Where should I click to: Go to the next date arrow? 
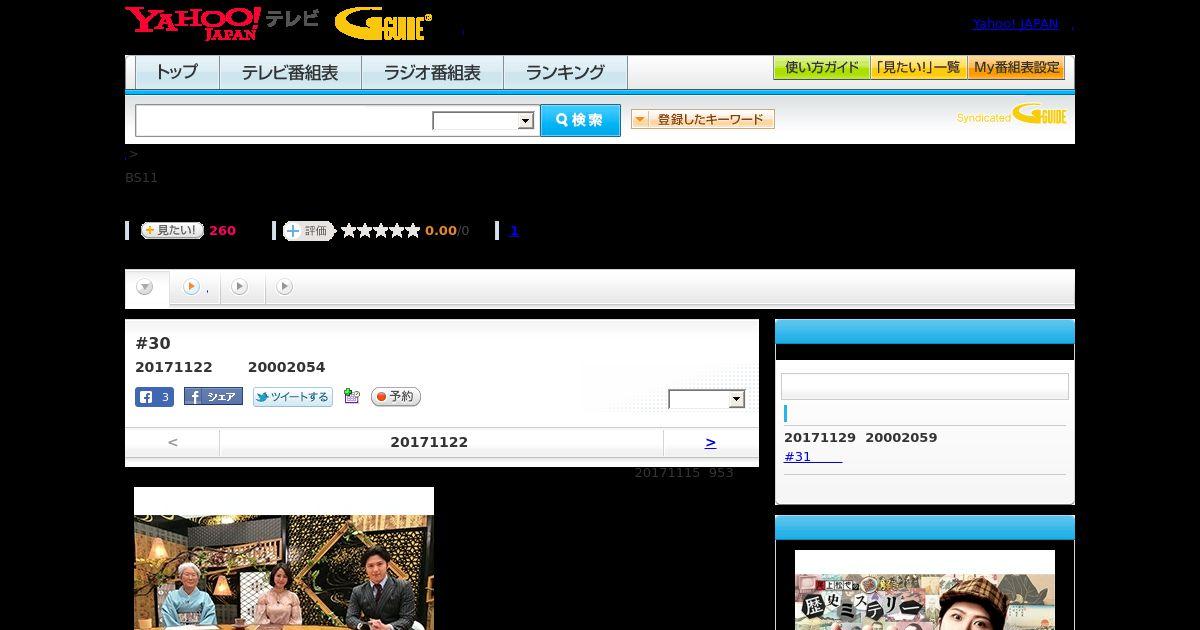pyautogui.click(x=710, y=442)
